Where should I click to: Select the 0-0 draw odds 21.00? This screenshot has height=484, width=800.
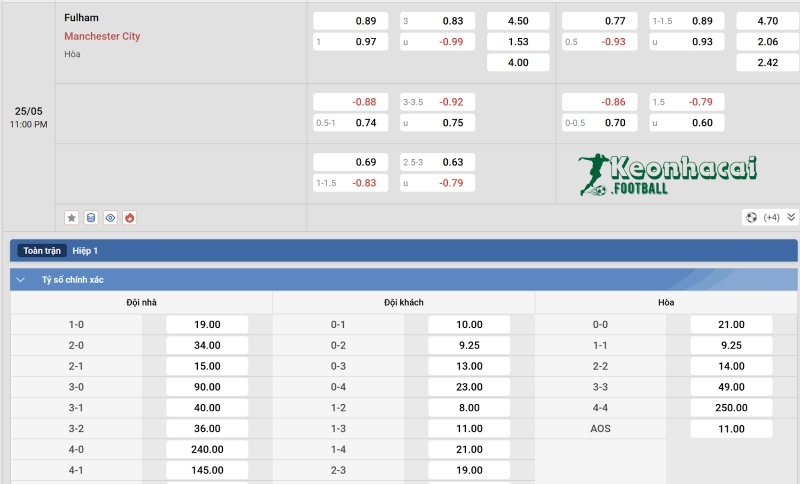click(731, 324)
